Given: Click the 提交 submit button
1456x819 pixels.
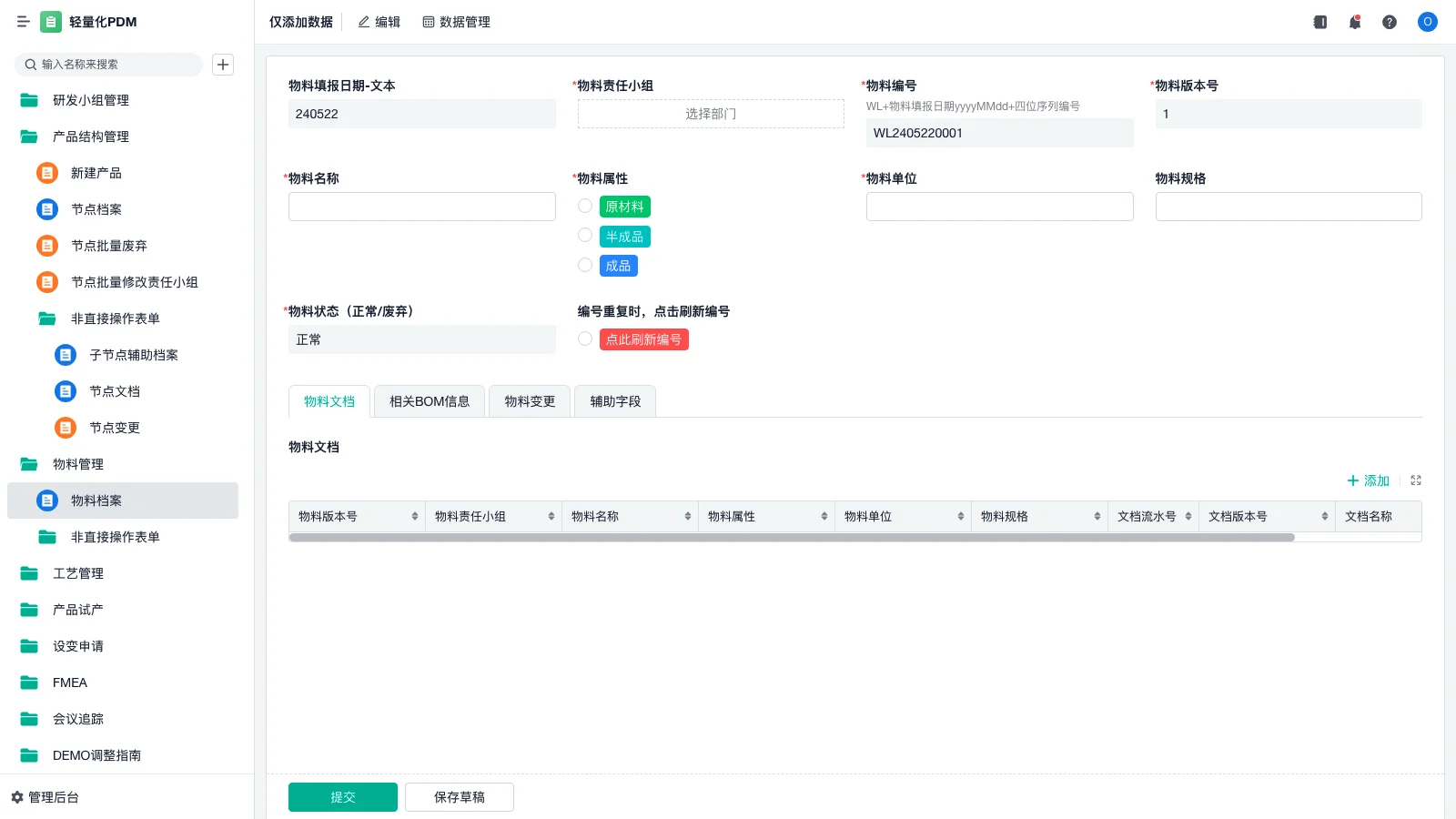Looking at the screenshot, I should coord(342,796).
